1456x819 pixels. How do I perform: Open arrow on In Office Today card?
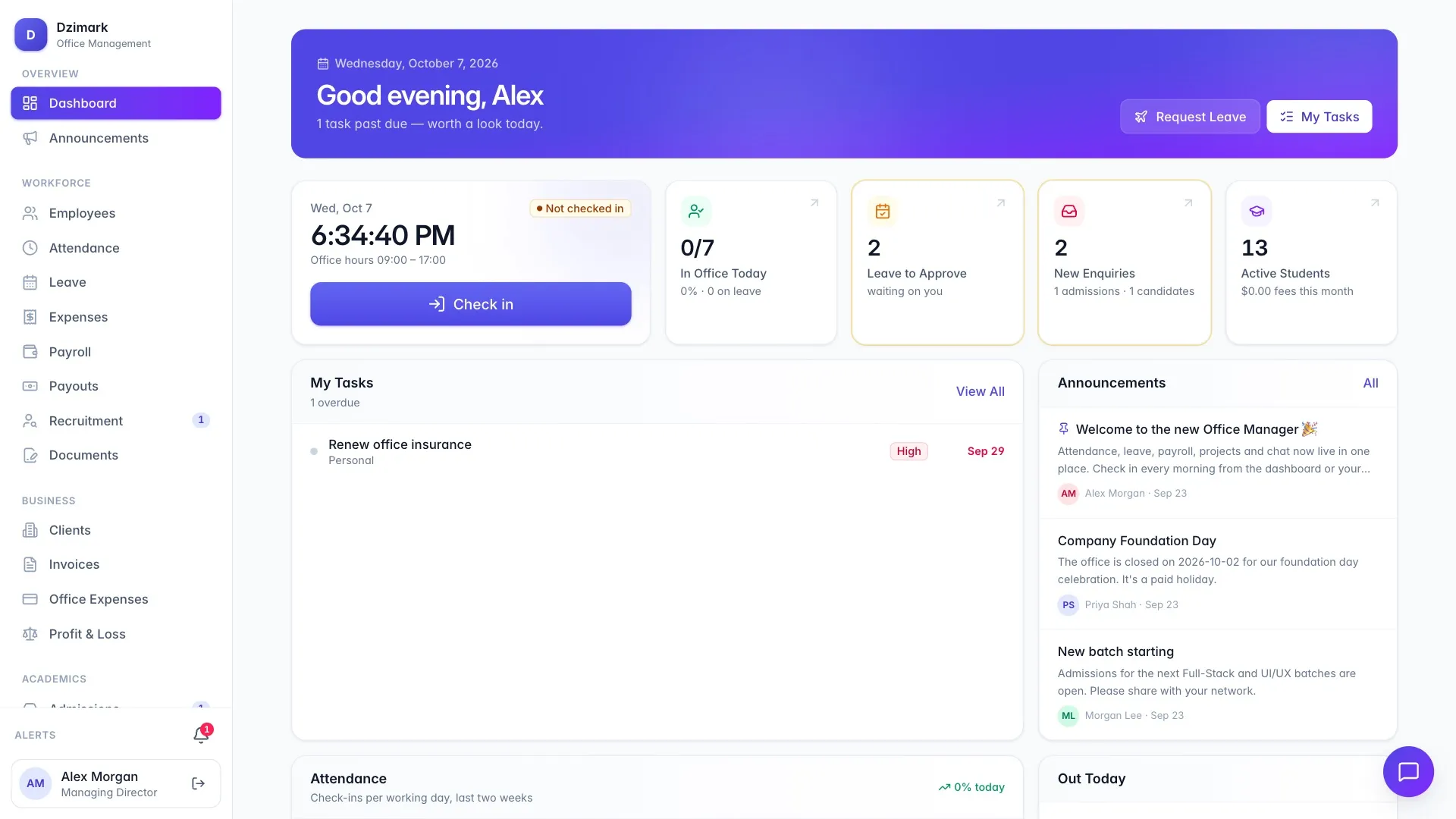814,203
